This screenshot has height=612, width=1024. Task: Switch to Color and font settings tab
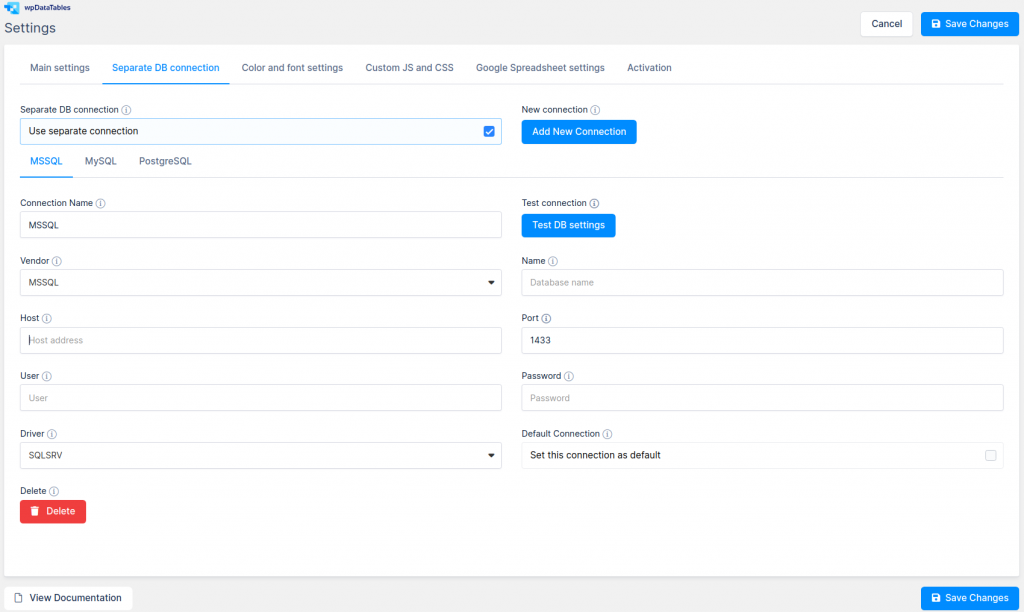coord(292,68)
